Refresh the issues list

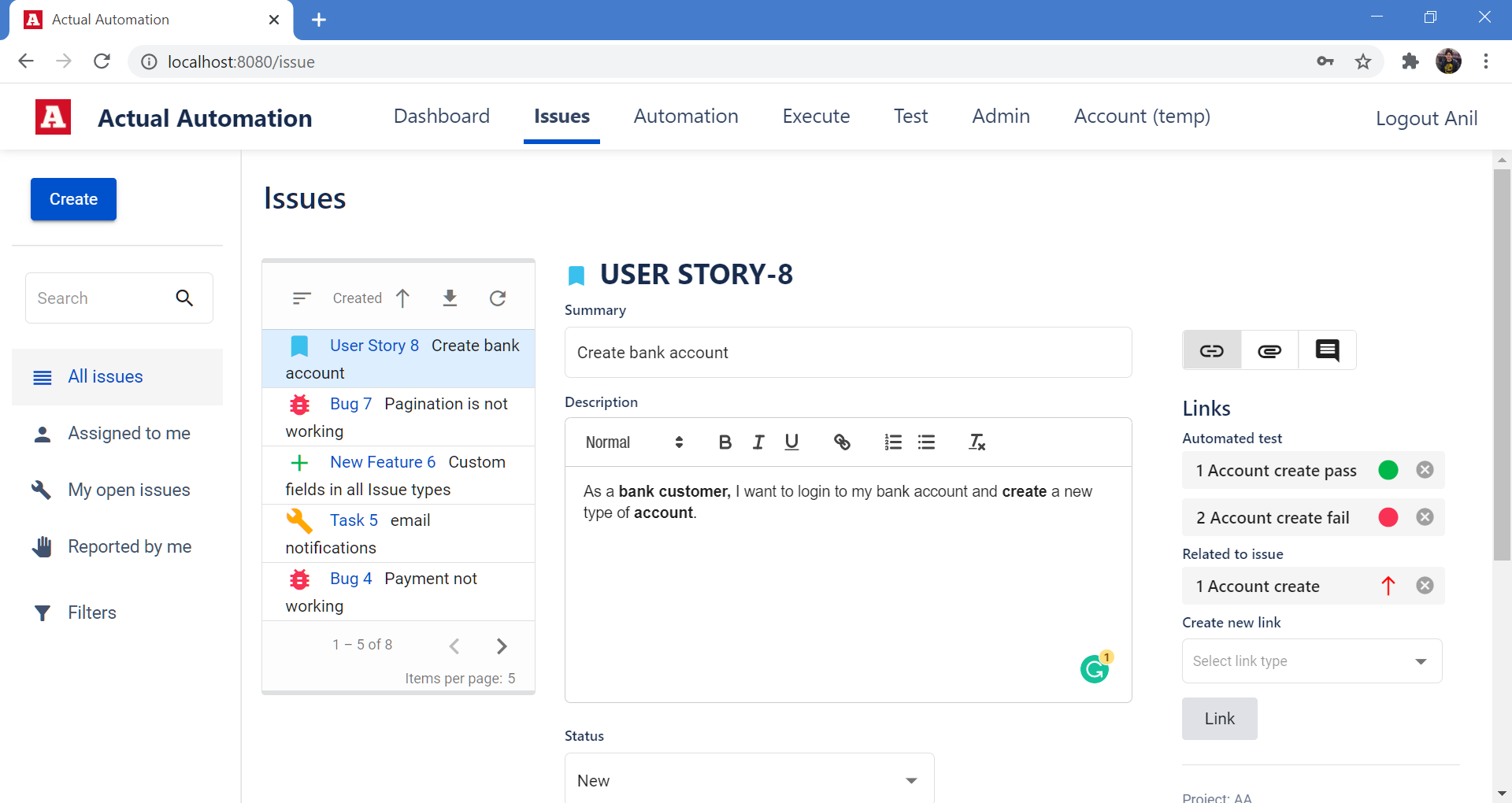click(498, 298)
